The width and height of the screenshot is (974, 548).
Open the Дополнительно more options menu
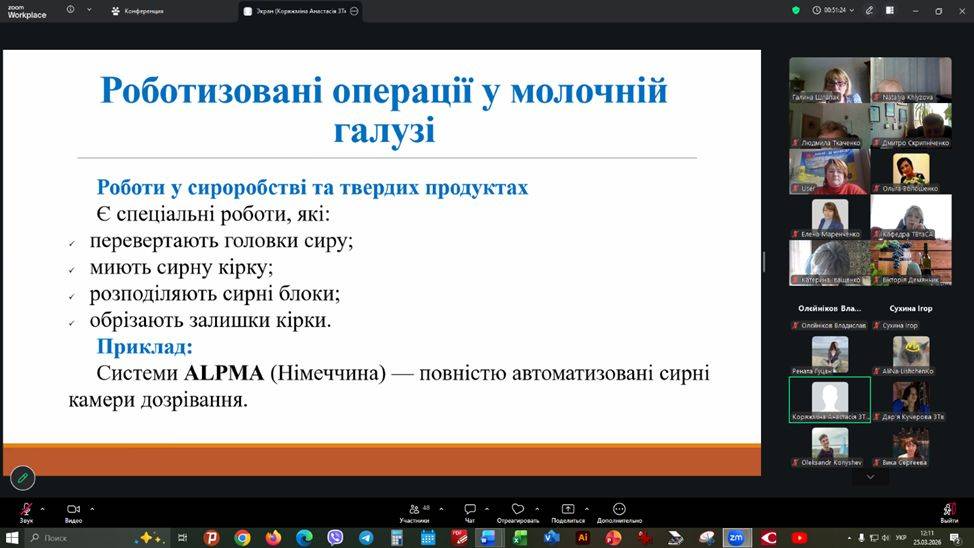pos(619,510)
